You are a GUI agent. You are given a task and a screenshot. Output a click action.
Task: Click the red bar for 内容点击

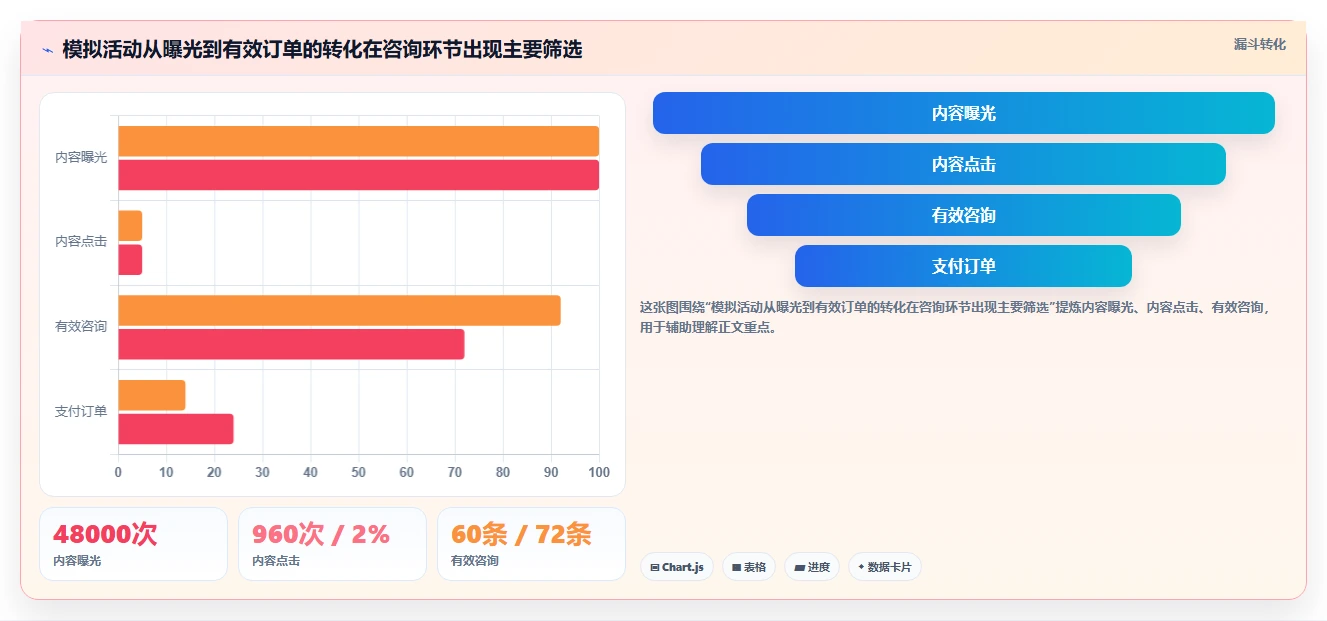(130, 260)
